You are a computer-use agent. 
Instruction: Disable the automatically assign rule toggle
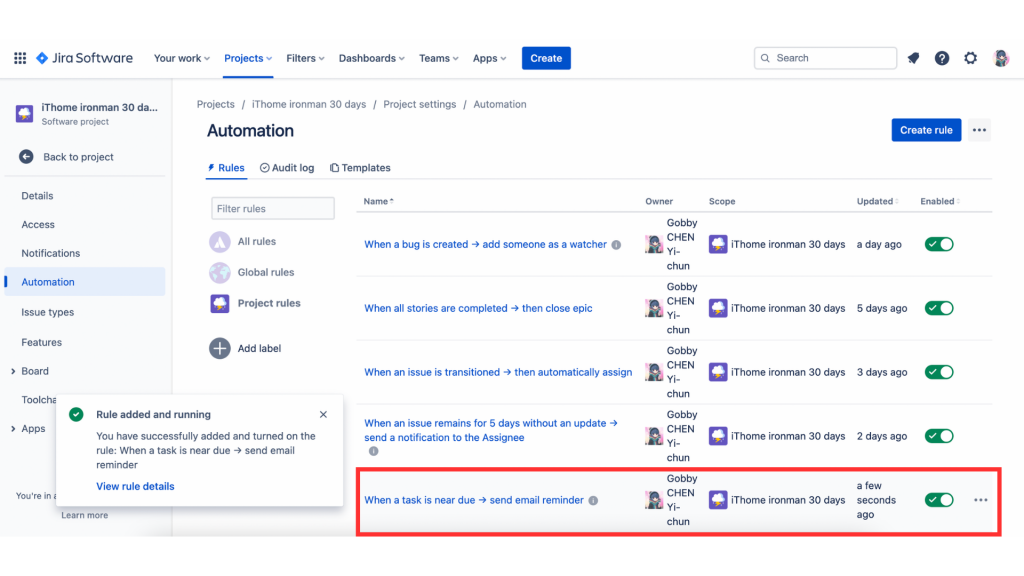pos(939,372)
